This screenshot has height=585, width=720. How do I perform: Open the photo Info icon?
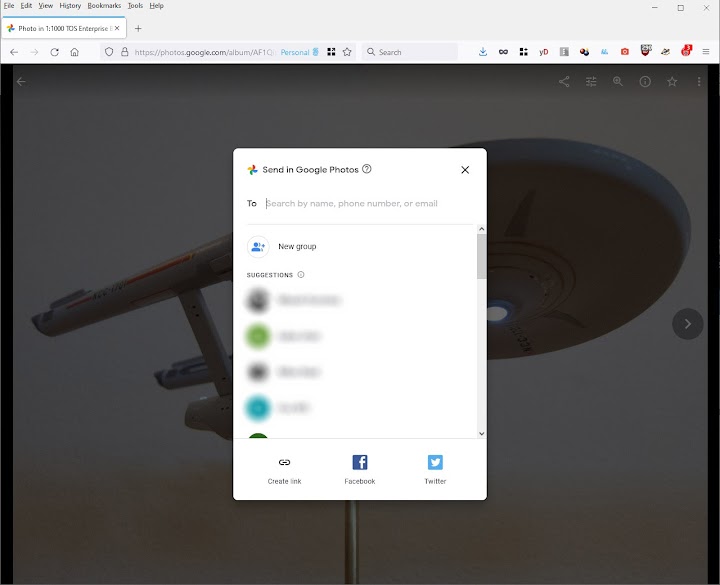(x=645, y=82)
